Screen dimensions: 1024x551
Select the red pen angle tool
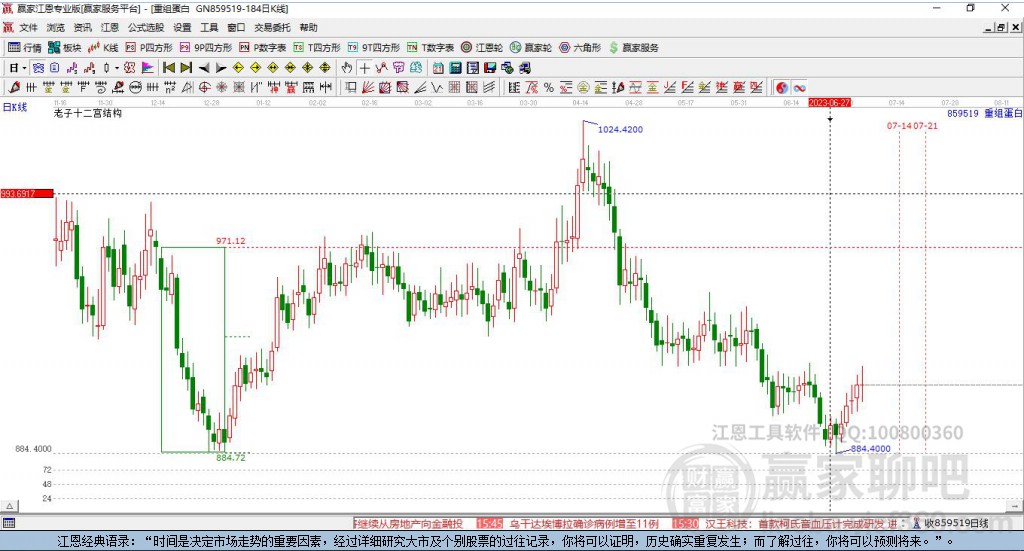point(14,87)
